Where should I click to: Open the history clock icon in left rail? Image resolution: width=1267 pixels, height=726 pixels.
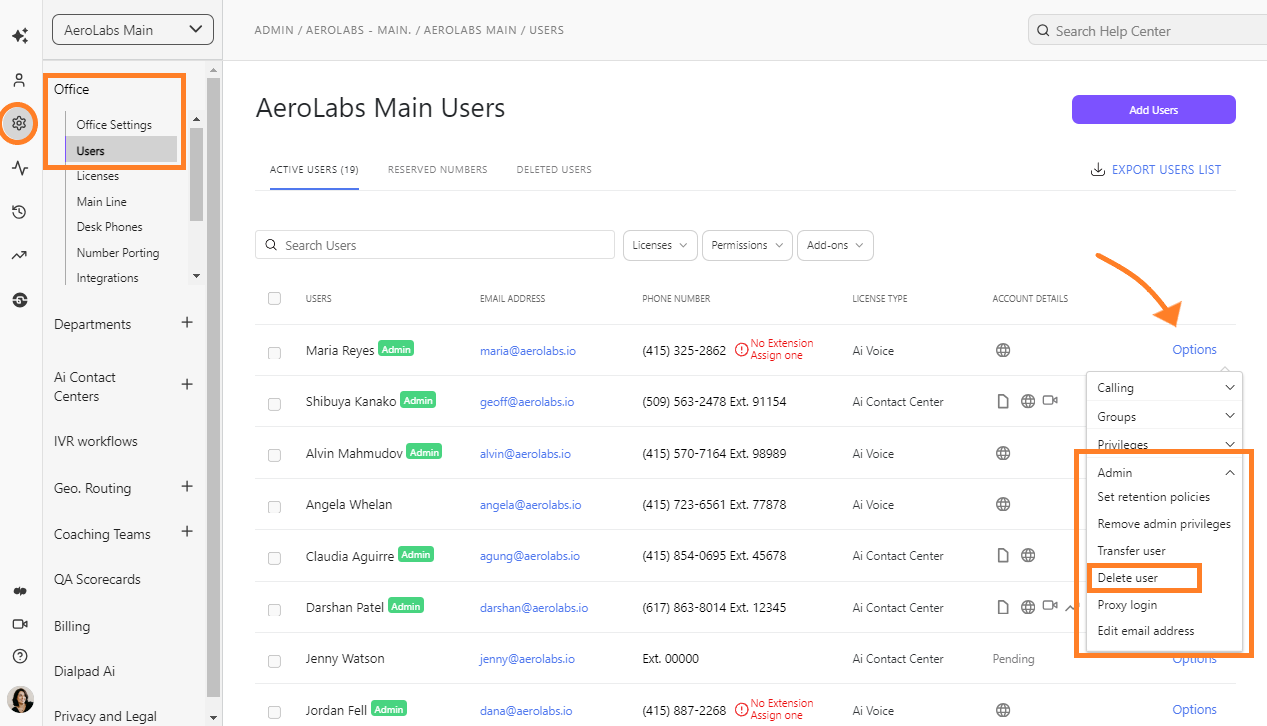19,212
